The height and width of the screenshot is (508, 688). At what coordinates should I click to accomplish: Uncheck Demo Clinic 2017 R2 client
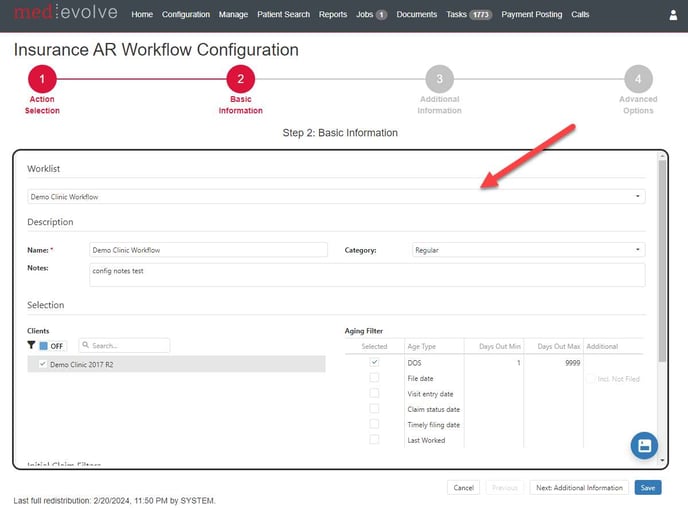point(42,365)
